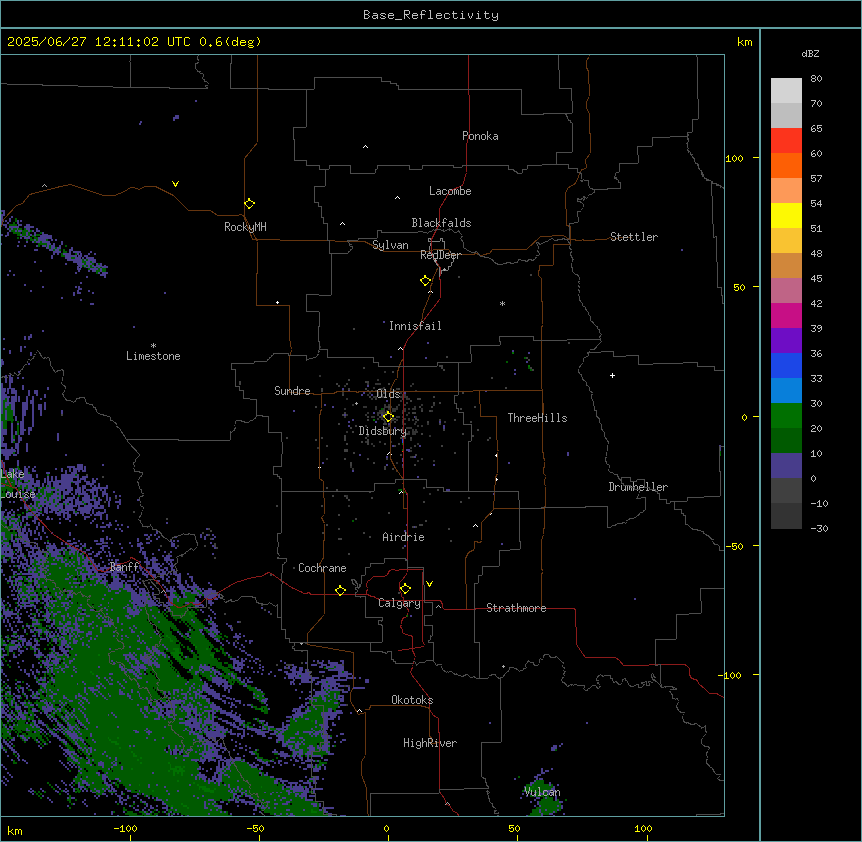Click the Stettler city label

634,237
